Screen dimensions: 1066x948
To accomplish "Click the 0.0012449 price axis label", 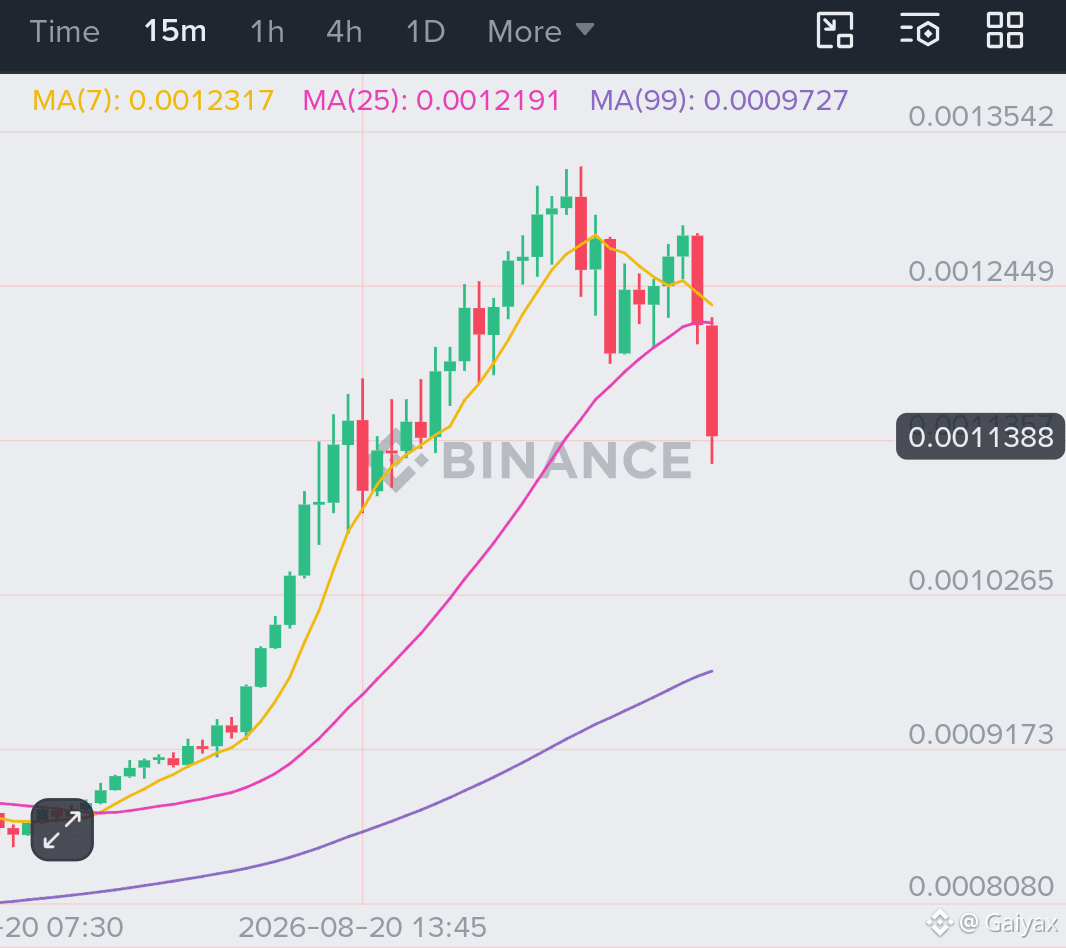I will coord(981,271).
